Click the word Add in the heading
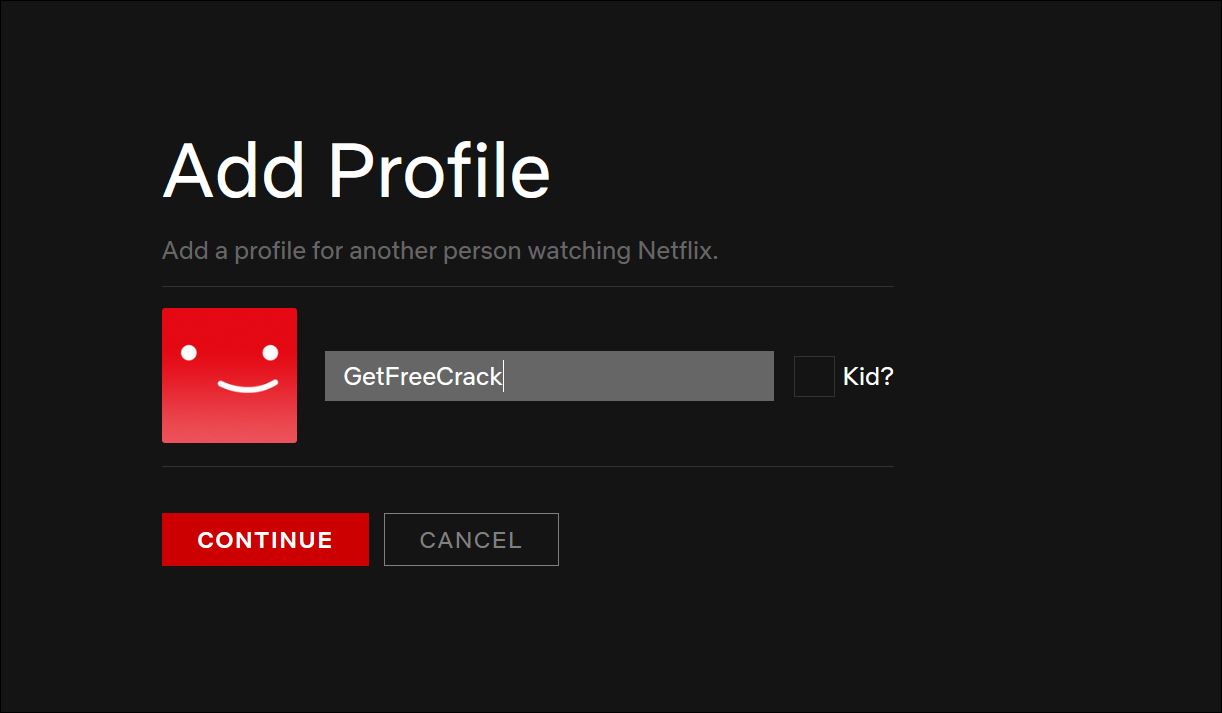The image size is (1222, 713). click(x=234, y=170)
